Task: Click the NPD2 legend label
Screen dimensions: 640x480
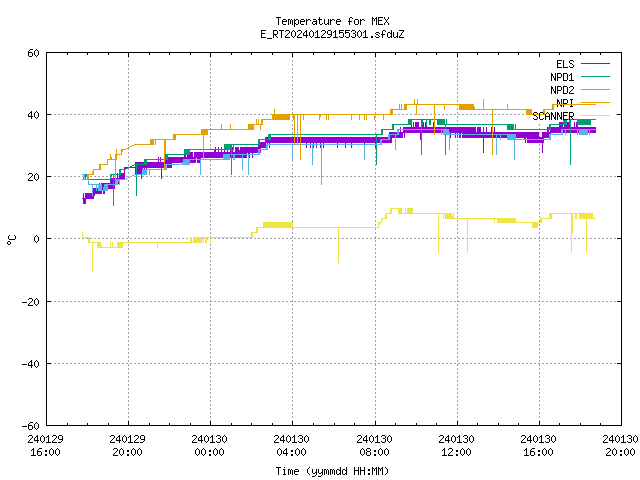Action: point(562,90)
